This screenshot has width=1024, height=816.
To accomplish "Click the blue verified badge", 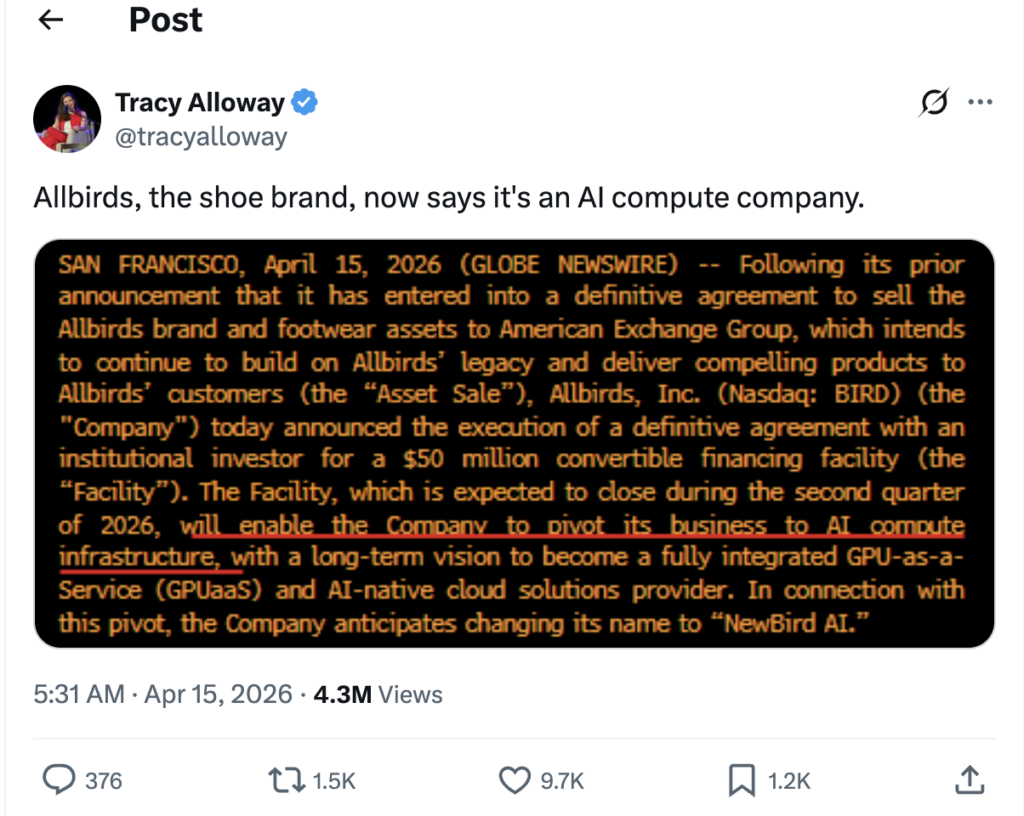I will pos(305,102).
